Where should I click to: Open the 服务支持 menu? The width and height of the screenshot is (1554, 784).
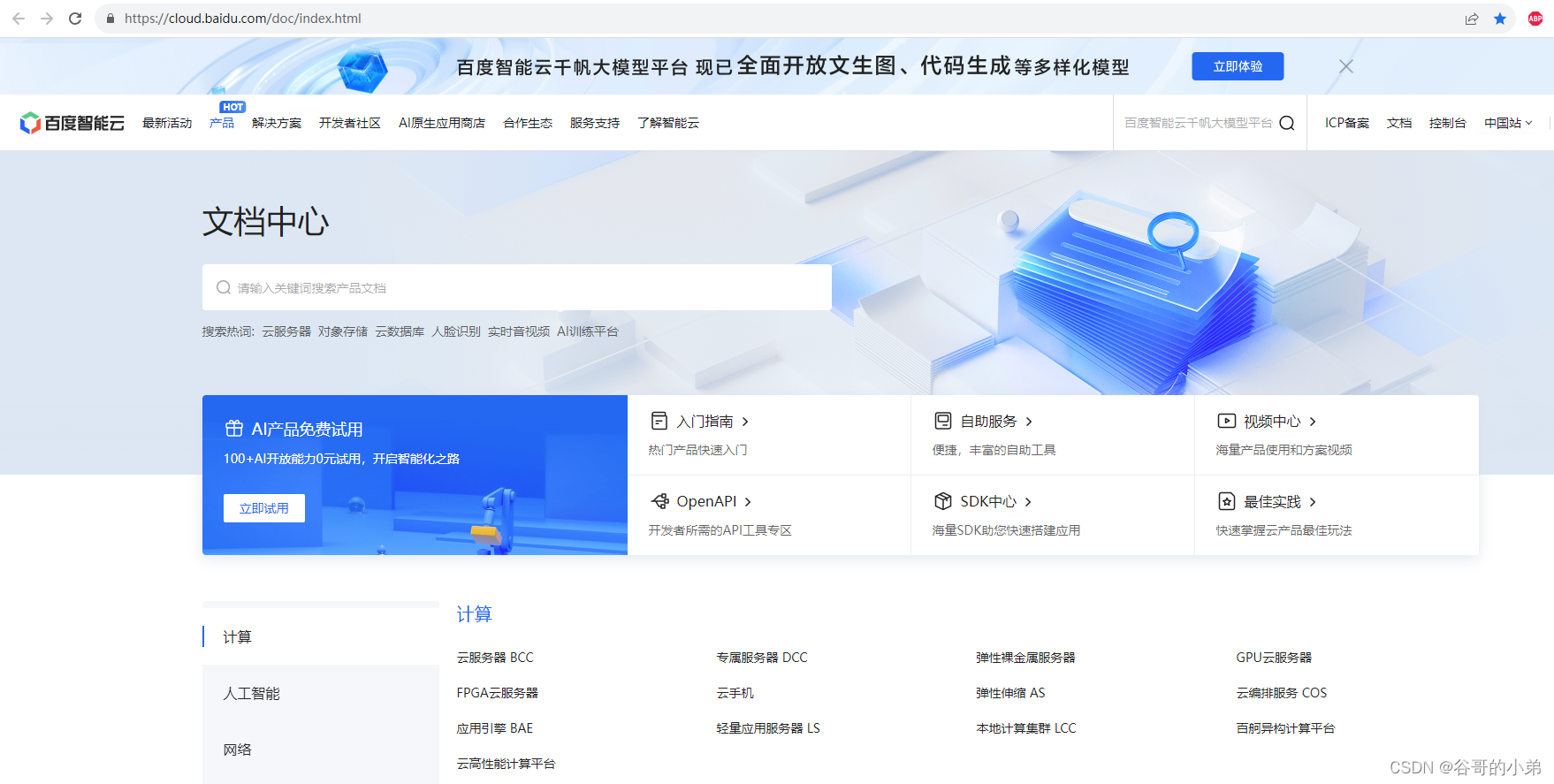point(595,123)
